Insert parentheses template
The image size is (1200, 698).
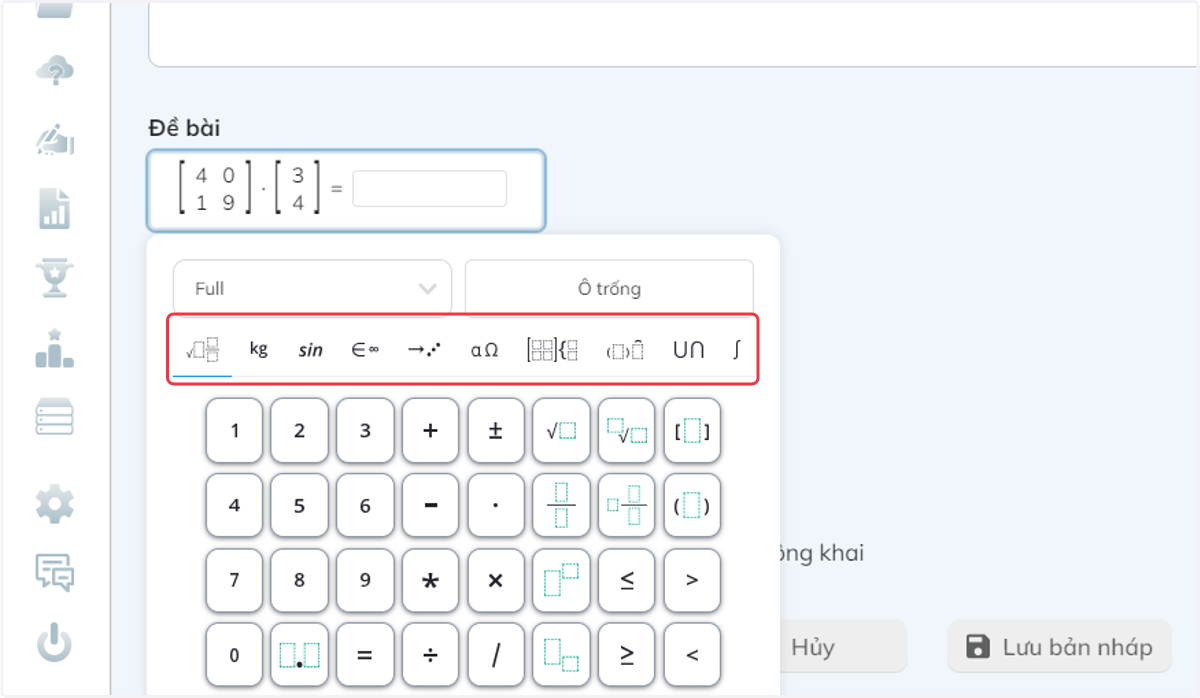tap(692, 505)
